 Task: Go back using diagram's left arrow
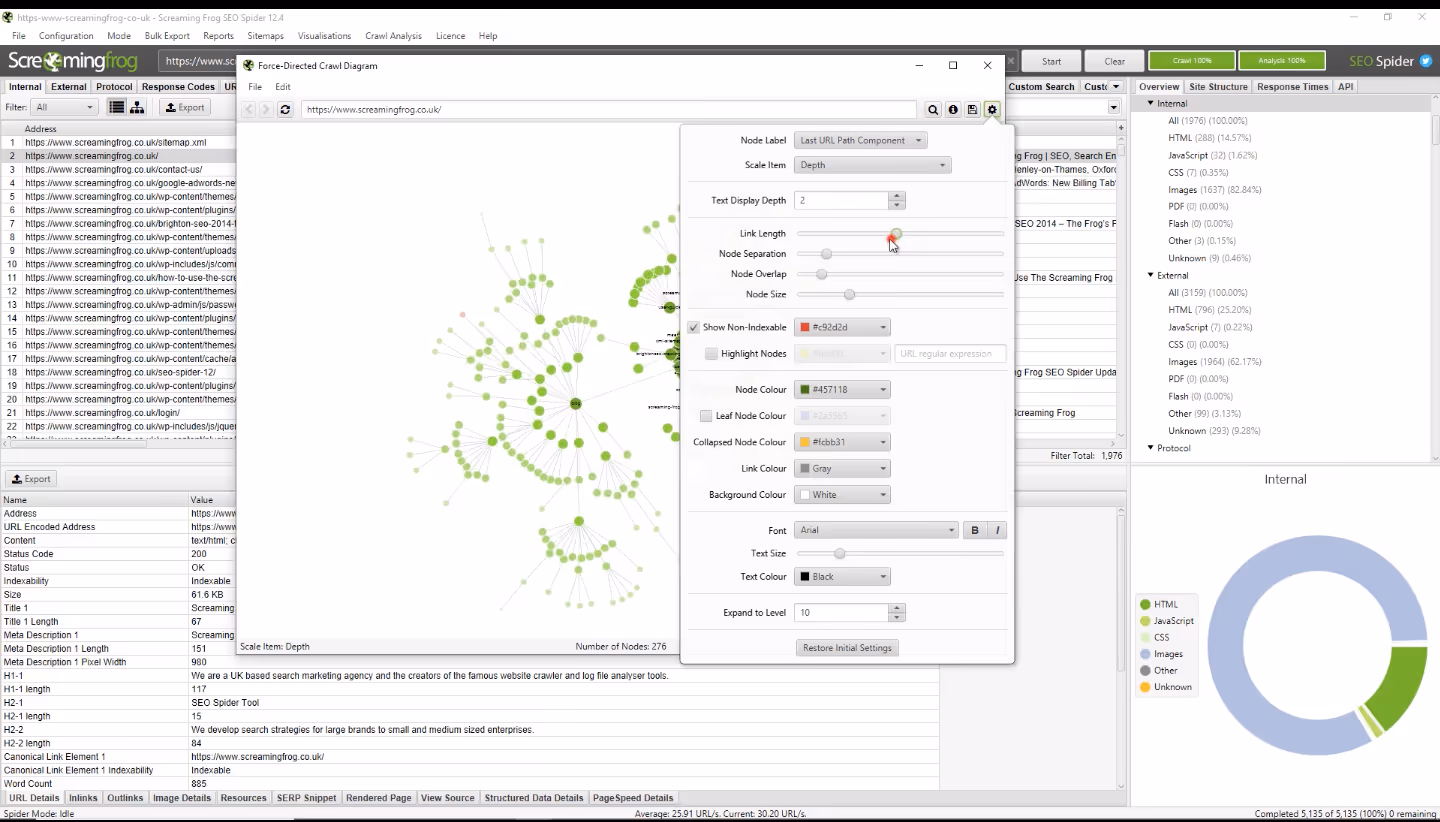(x=249, y=110)
